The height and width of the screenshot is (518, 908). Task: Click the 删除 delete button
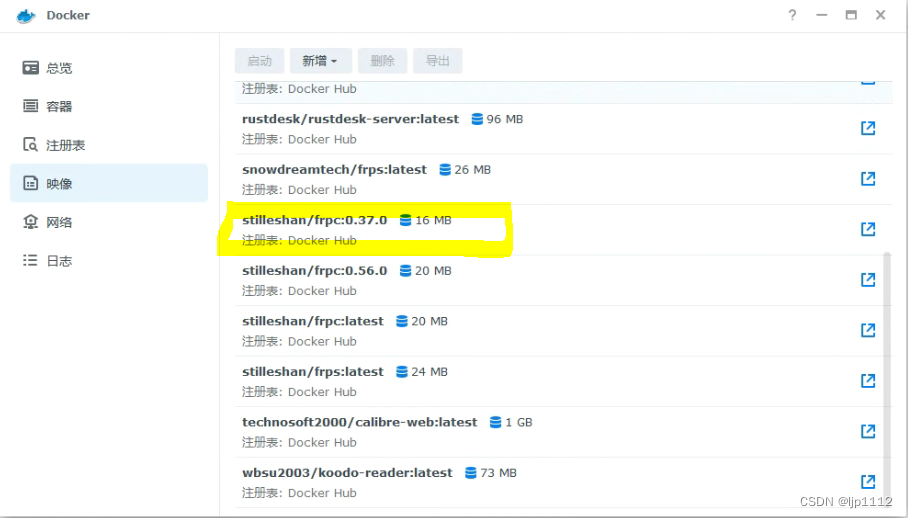tap(382, 61)
